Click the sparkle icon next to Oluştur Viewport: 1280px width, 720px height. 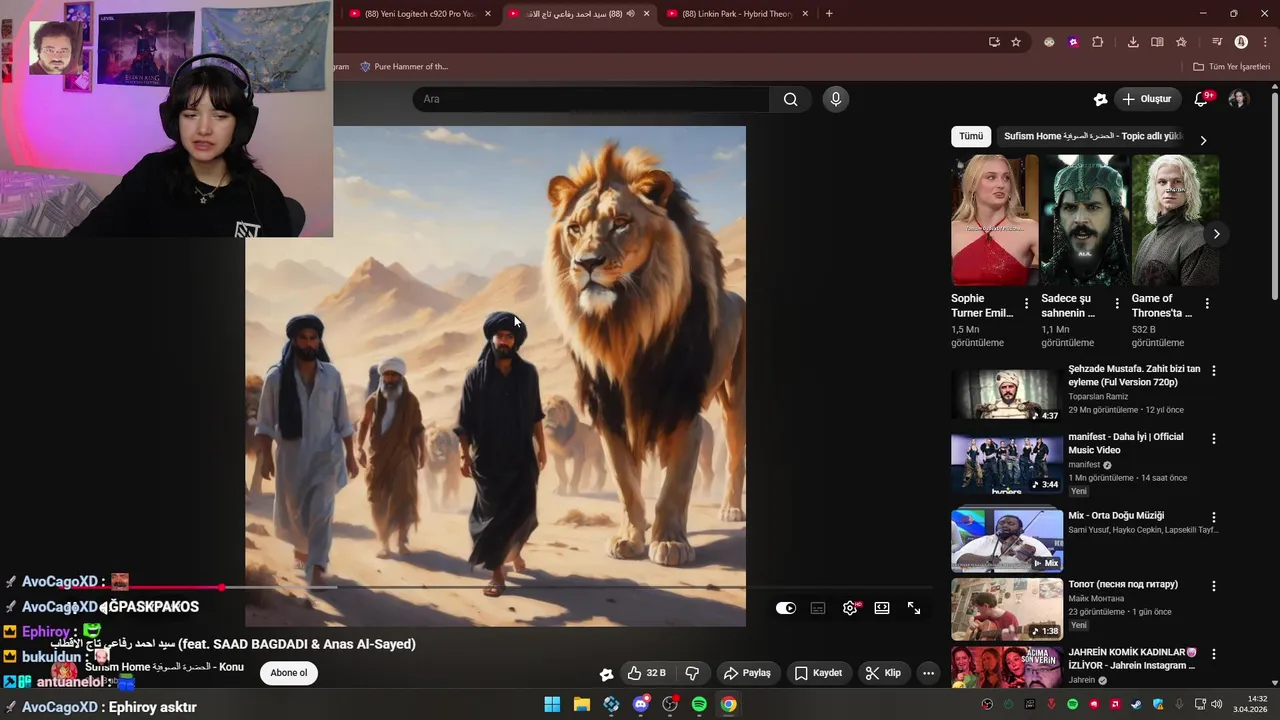point(1100,99)
